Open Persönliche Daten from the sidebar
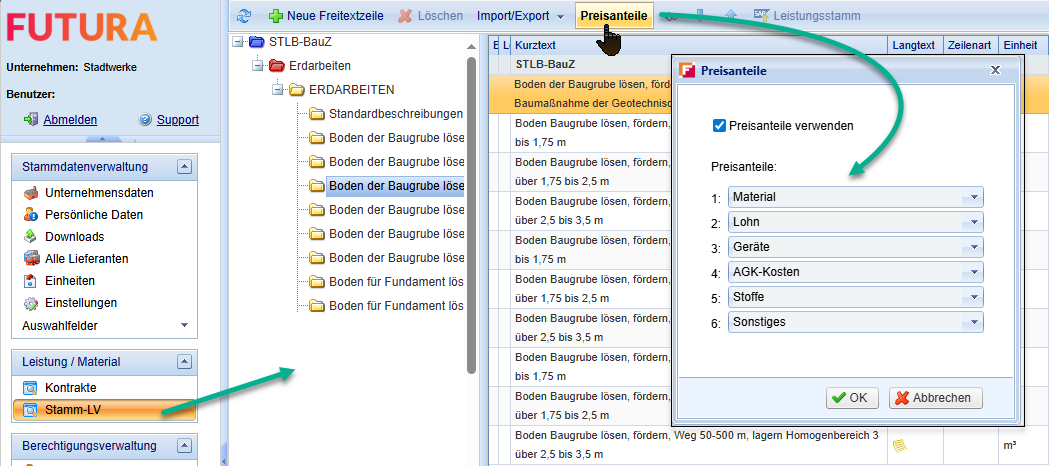 click(93, 215)
